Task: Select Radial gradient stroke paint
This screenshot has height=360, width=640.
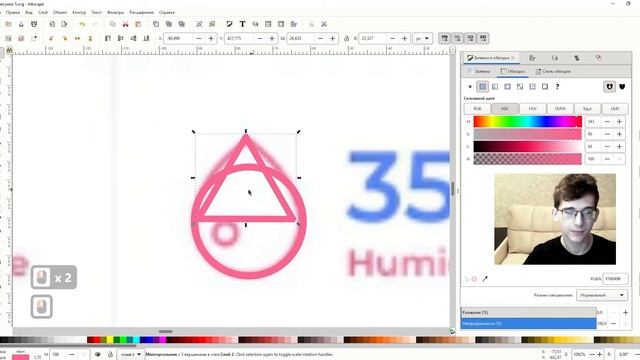Action: click(507, 87)
